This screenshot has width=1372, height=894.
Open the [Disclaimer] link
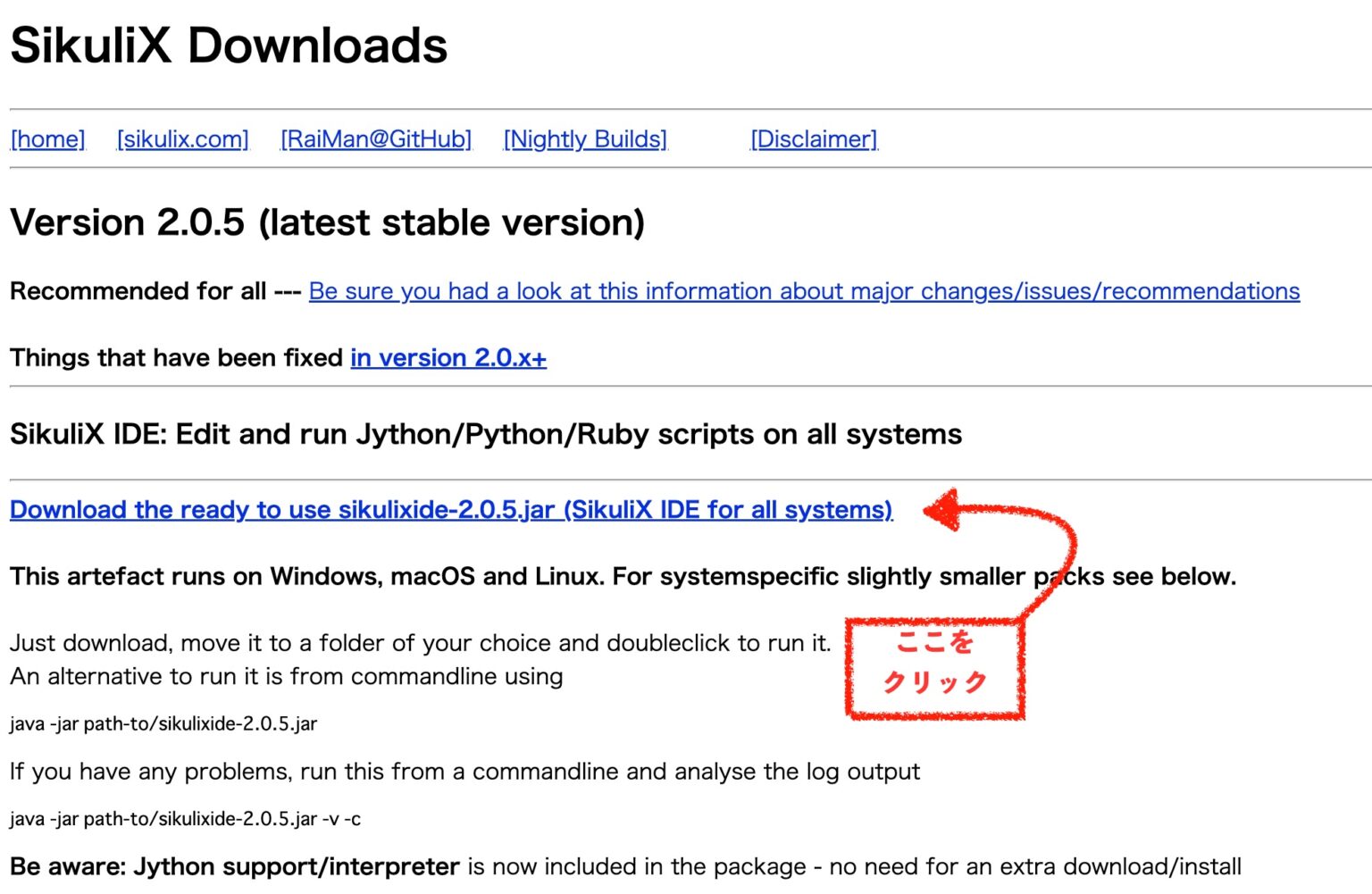[x=814, y=139]
